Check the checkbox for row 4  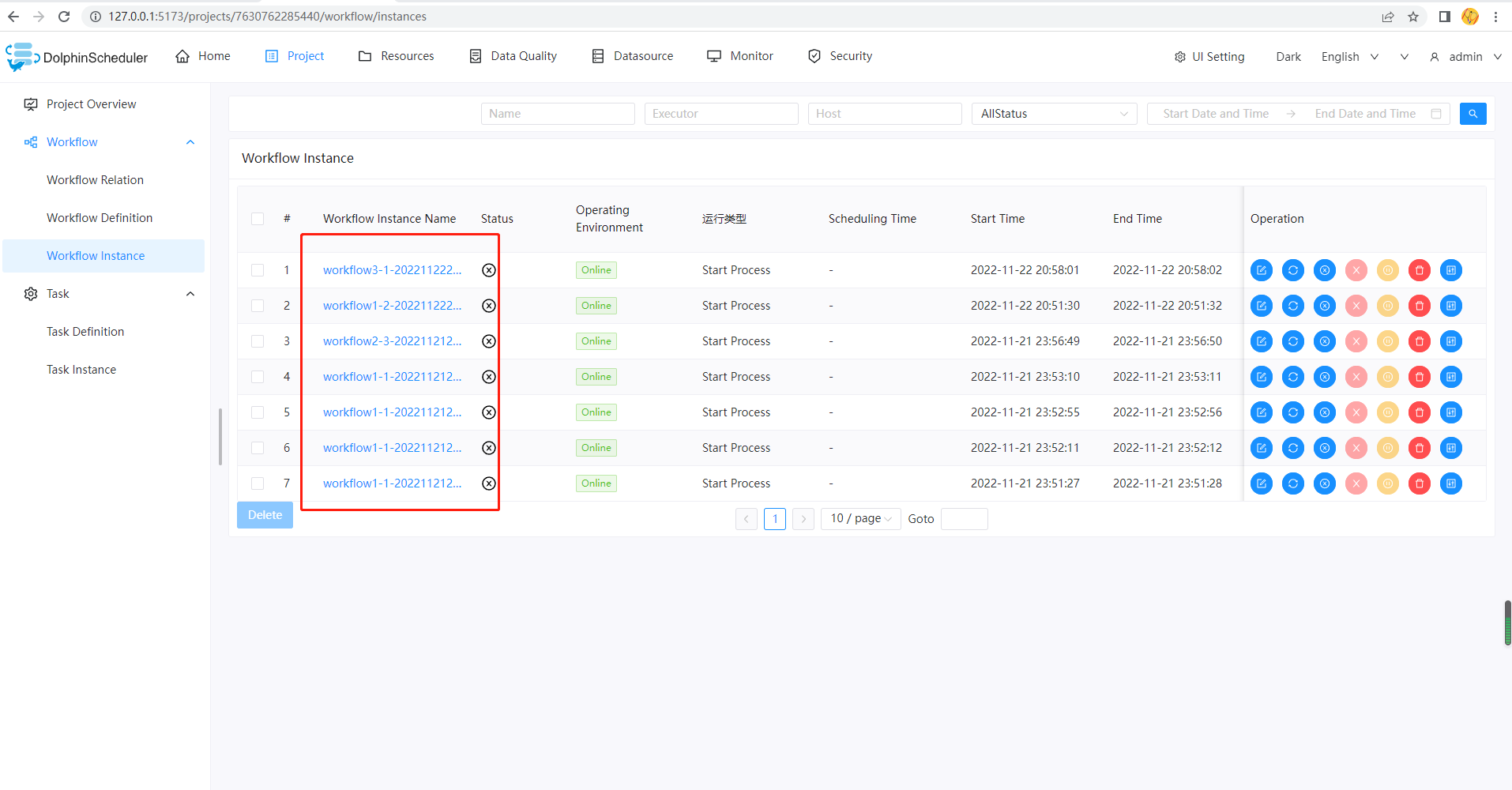click(x=258, y=377)
